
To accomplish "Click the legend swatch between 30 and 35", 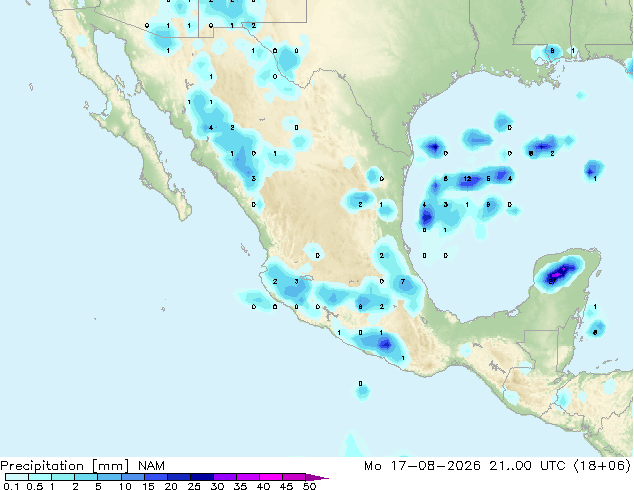I will click(x=225, y=477).
